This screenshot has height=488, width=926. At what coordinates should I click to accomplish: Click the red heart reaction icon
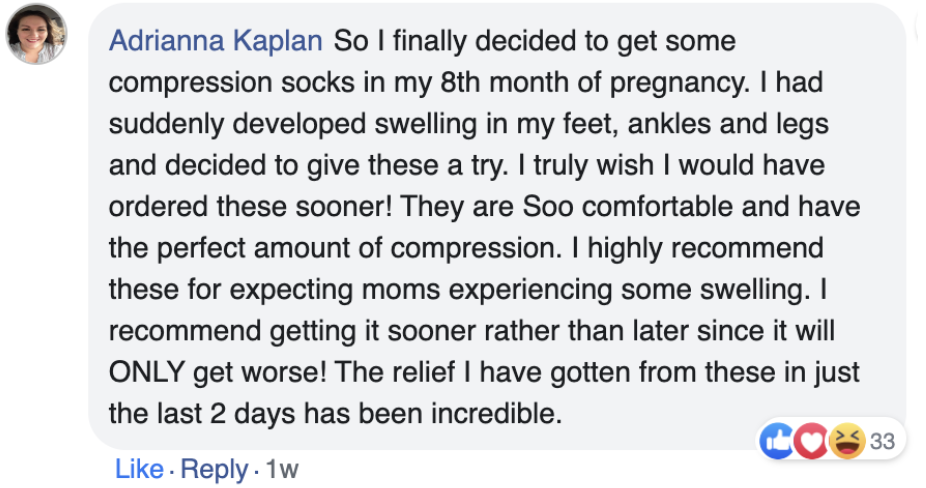click(x=812, y=441)
